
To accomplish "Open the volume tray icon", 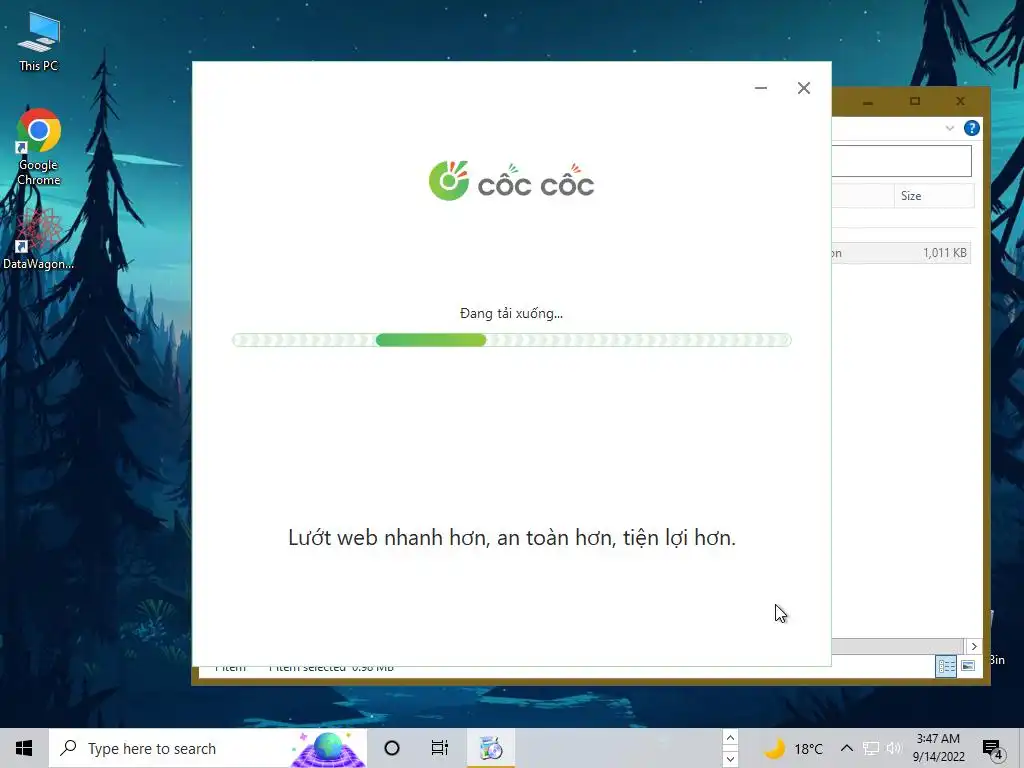I will point(893,748).
